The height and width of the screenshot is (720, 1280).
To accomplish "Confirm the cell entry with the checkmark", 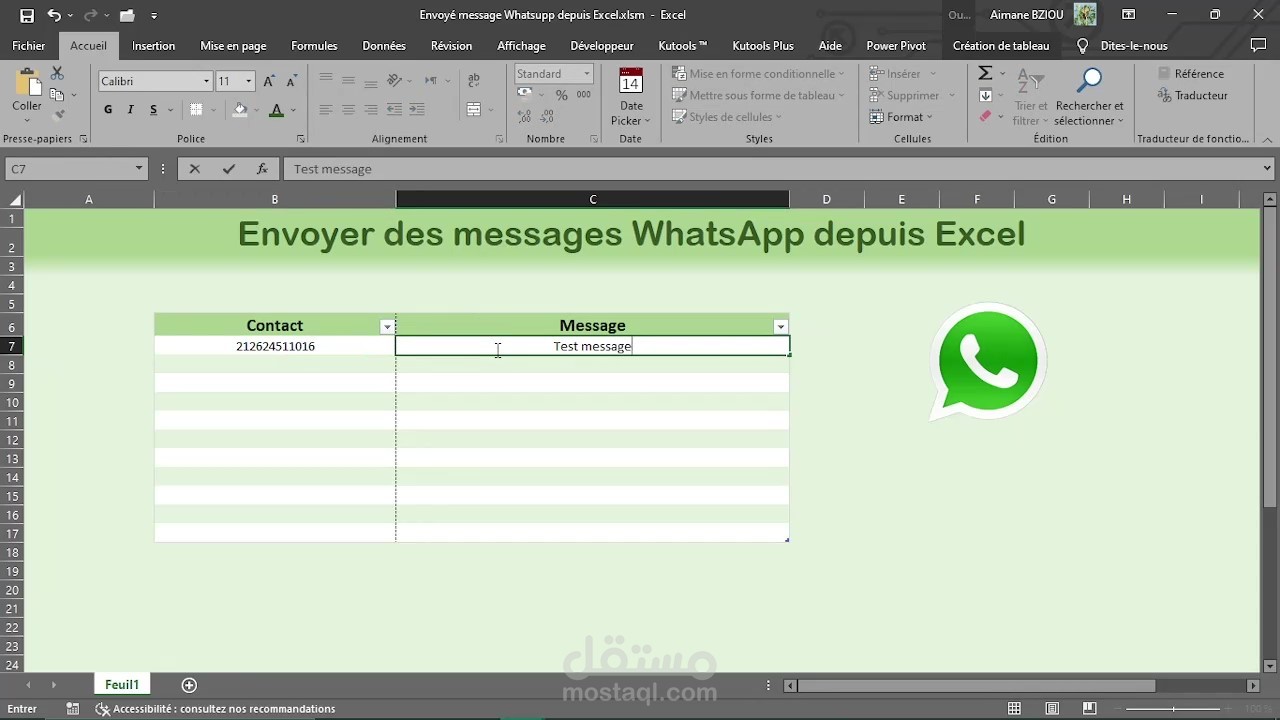I will click(x=229, y=169).
